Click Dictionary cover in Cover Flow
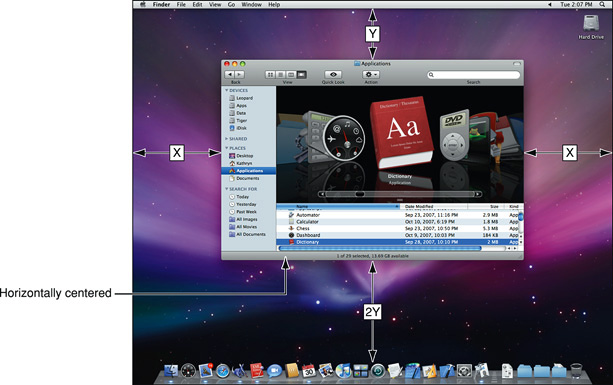This screenshot has height=385, width=613. (401, 132)
